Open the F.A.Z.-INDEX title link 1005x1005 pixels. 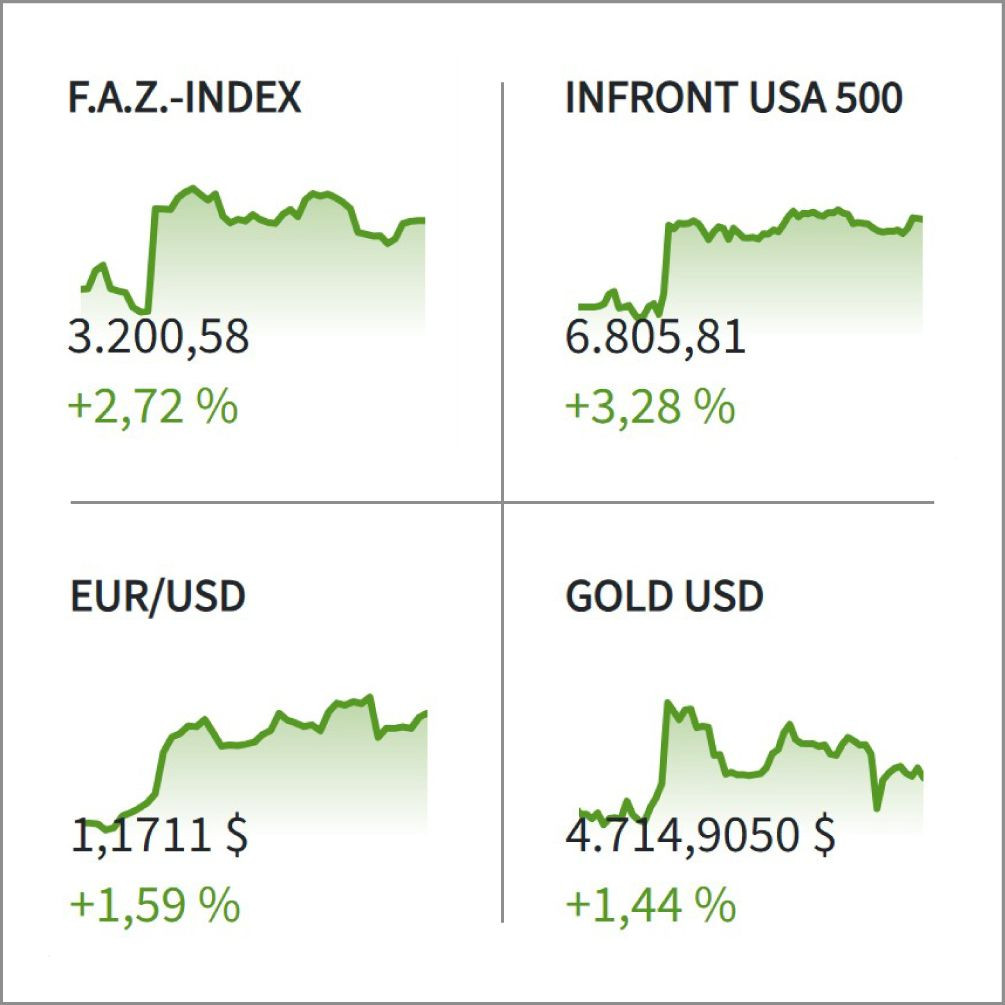tap(185, 98)
